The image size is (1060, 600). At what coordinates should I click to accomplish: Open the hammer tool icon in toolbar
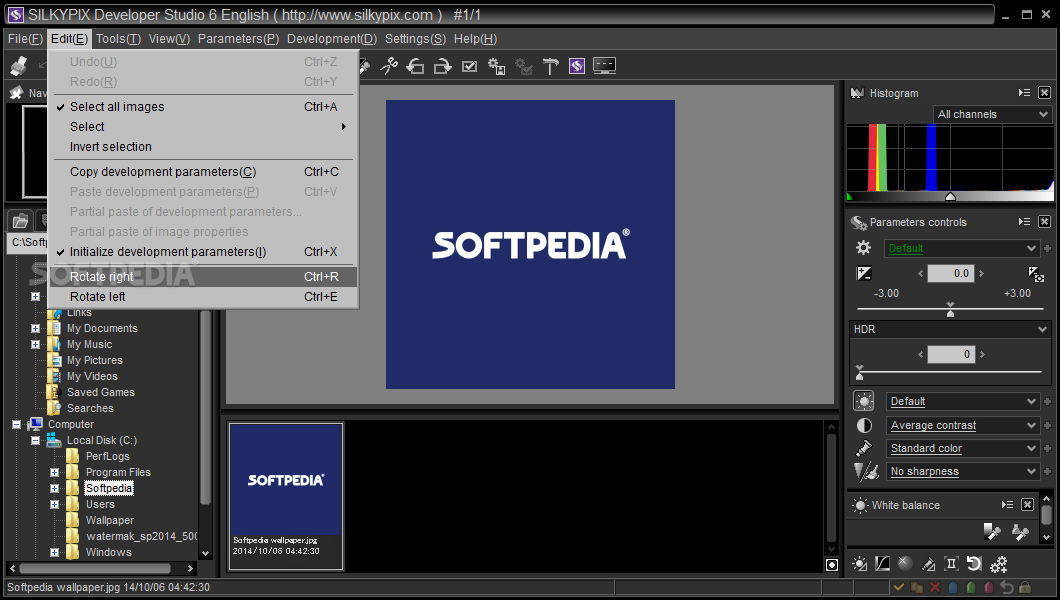pos(550,66)
